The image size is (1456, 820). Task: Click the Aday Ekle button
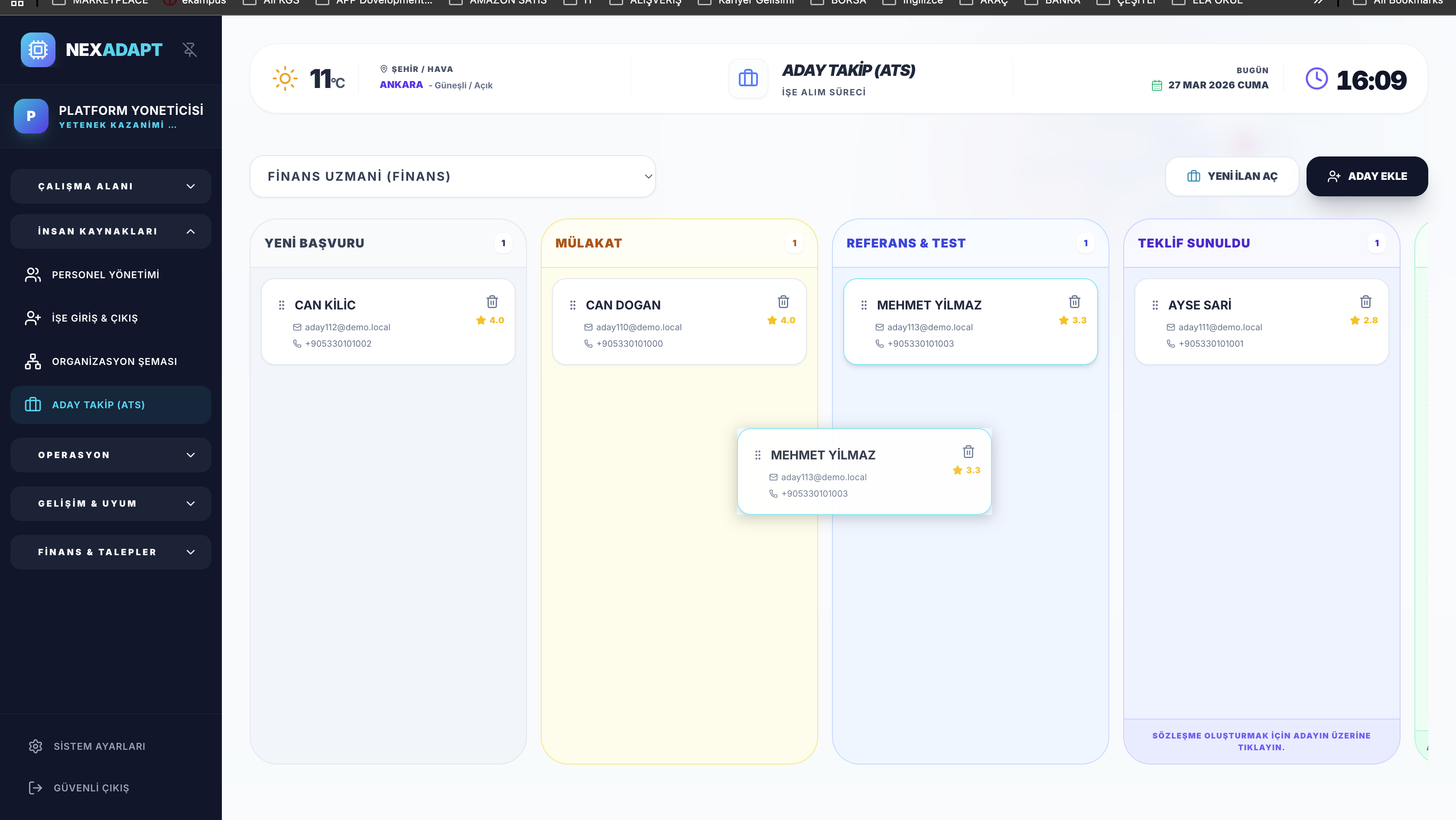[x=1367, y=176]
